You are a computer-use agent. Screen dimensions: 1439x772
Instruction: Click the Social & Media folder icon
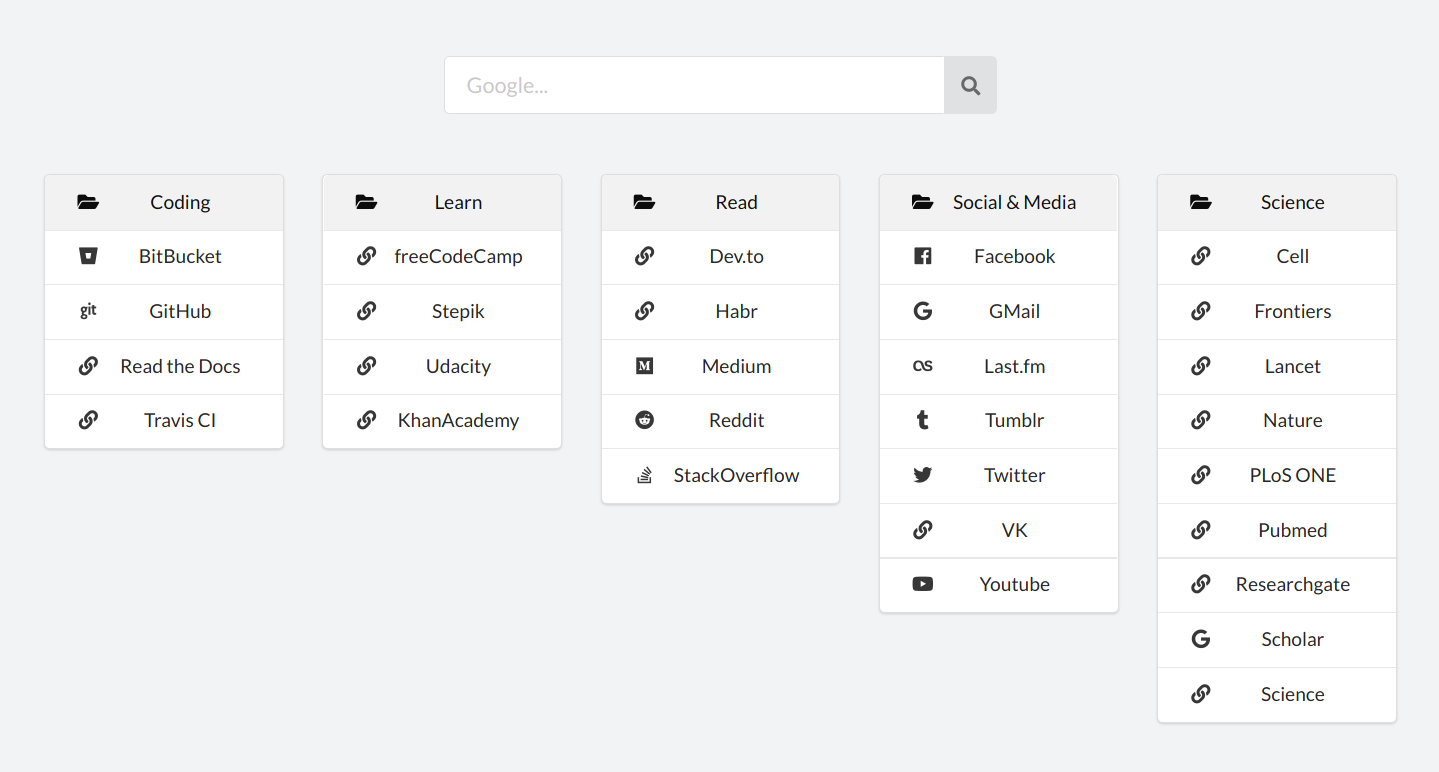[922, 202]
